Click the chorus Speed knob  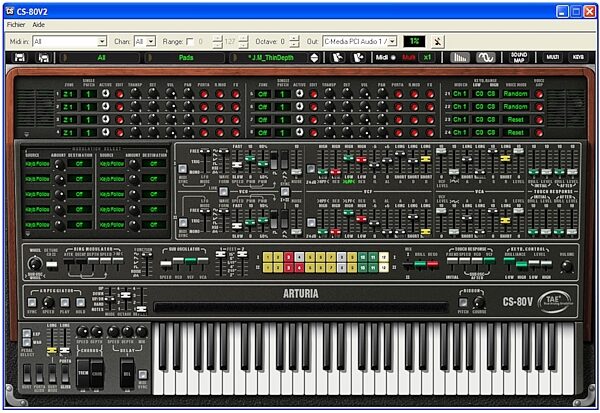[x=82, y=331]
